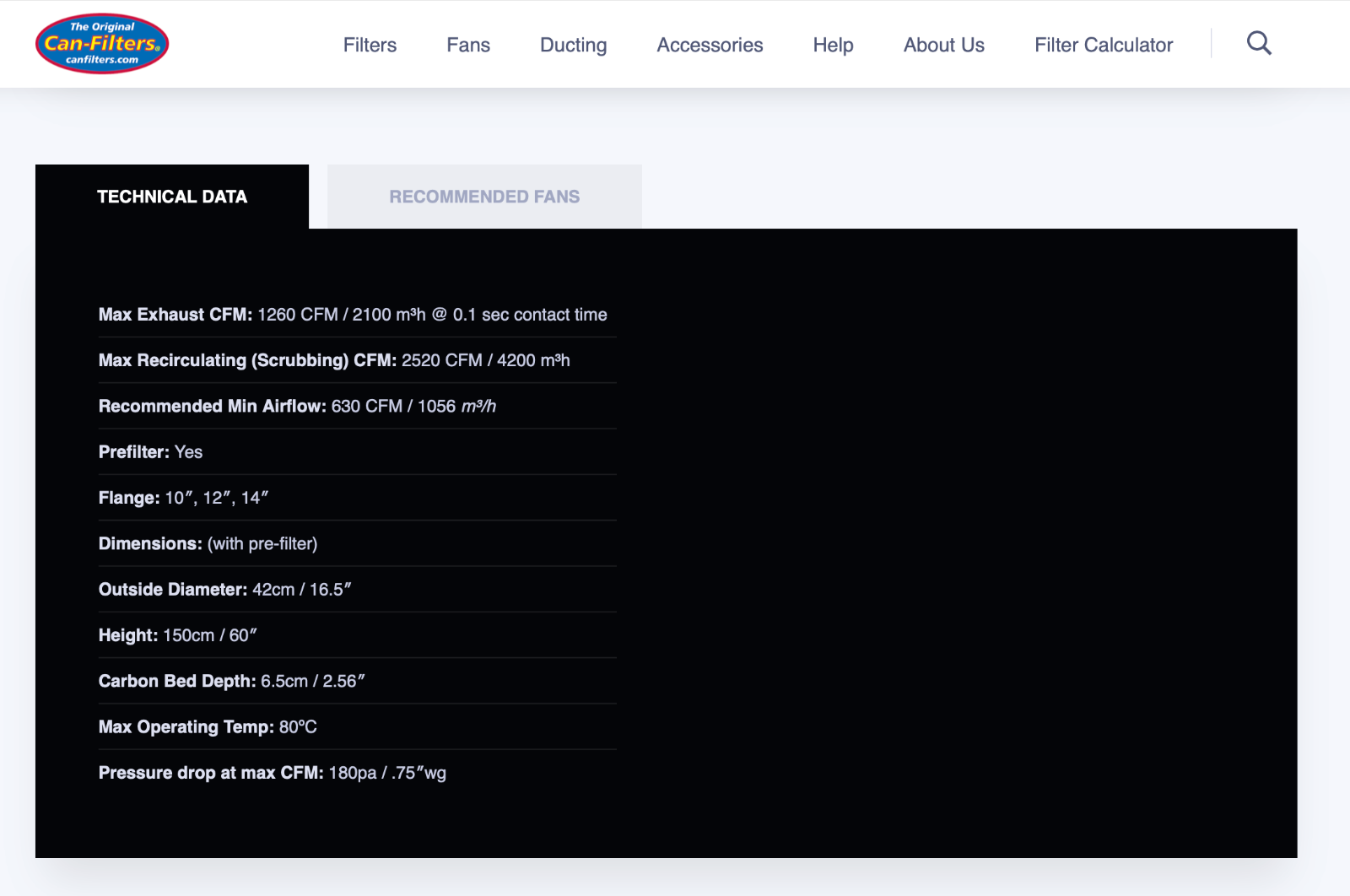Open the search magnifier icon
This screenshot has width=1350, height=896.
pyautogui.click(x=1258, y=43)
